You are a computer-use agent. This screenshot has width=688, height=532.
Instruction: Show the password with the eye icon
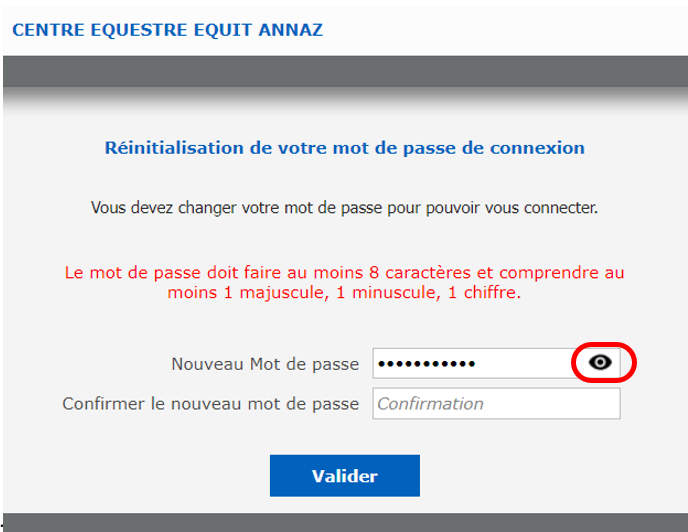(x=600, y=363)
